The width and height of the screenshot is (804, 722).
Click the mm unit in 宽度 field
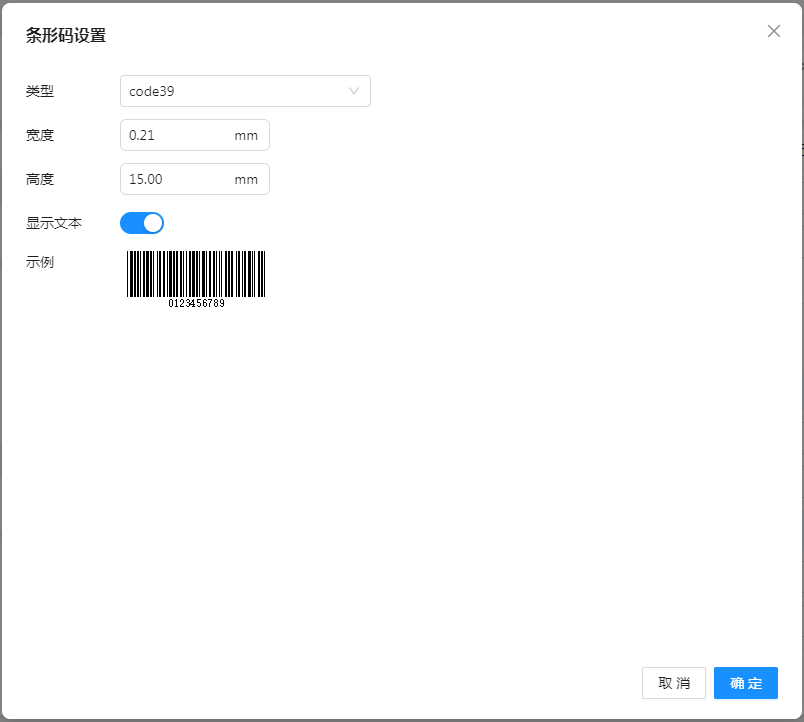246,135
